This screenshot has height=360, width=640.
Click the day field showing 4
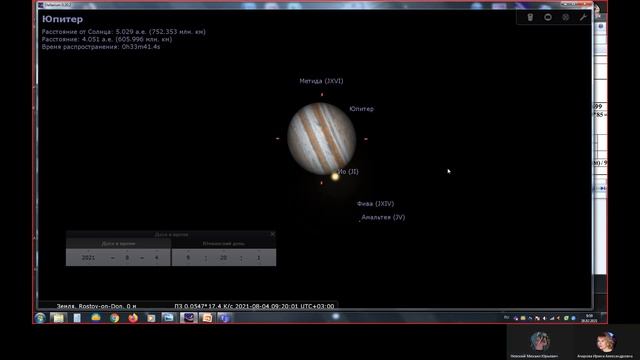156,258
